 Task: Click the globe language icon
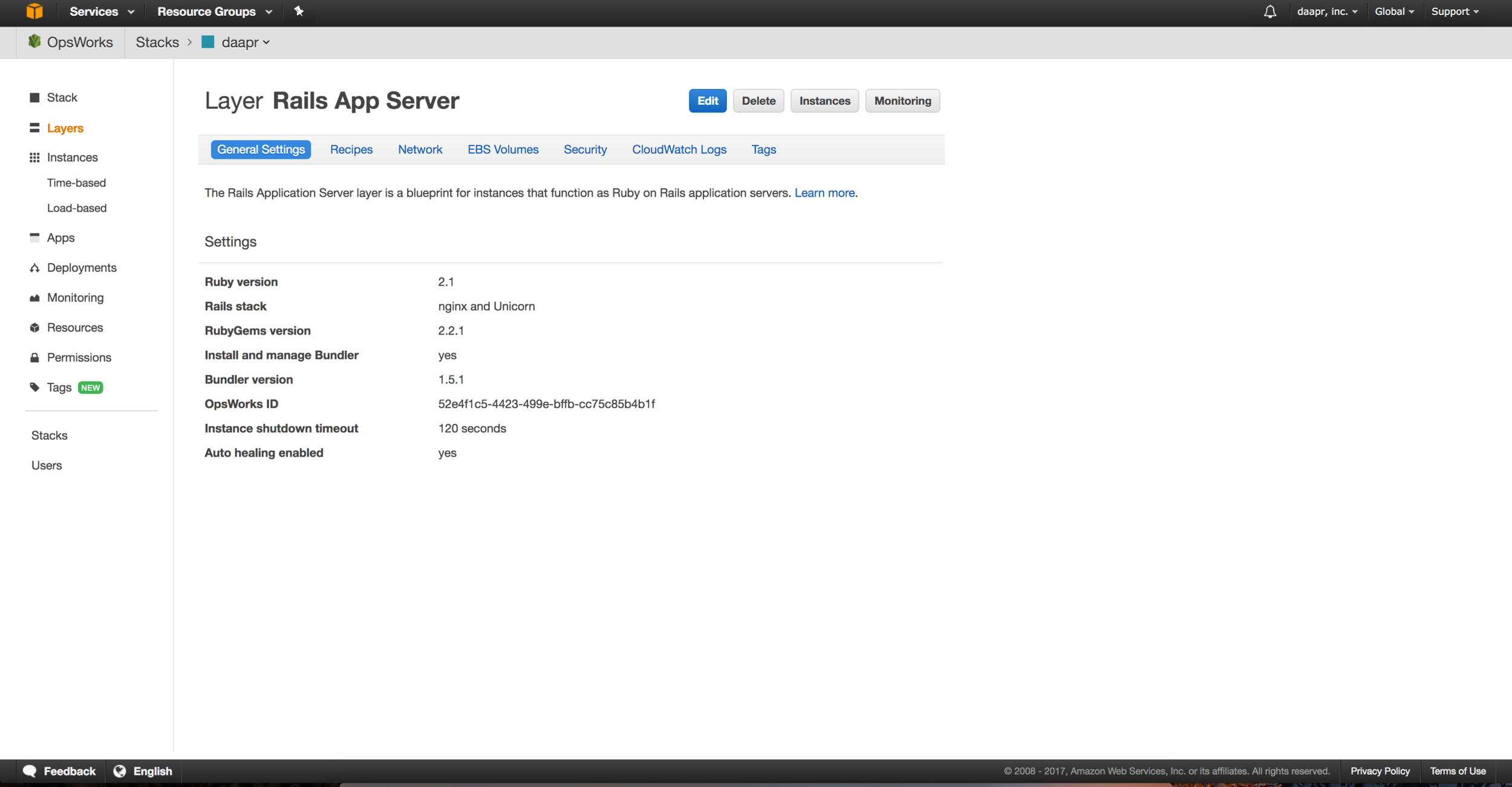click(x=120, y=771)
